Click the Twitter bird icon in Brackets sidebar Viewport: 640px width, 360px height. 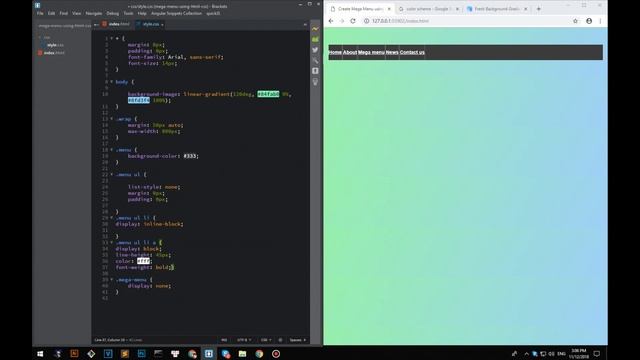click(315, 50)
